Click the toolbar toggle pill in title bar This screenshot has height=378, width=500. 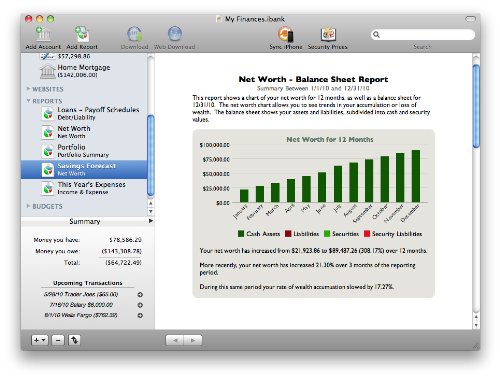470,19
